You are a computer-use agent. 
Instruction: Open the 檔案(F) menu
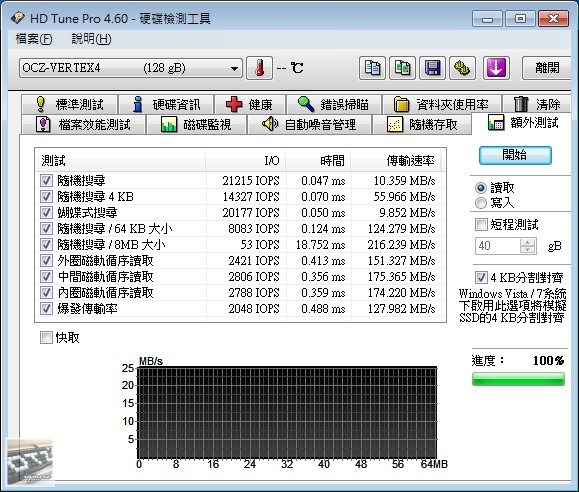click(34, 39)
